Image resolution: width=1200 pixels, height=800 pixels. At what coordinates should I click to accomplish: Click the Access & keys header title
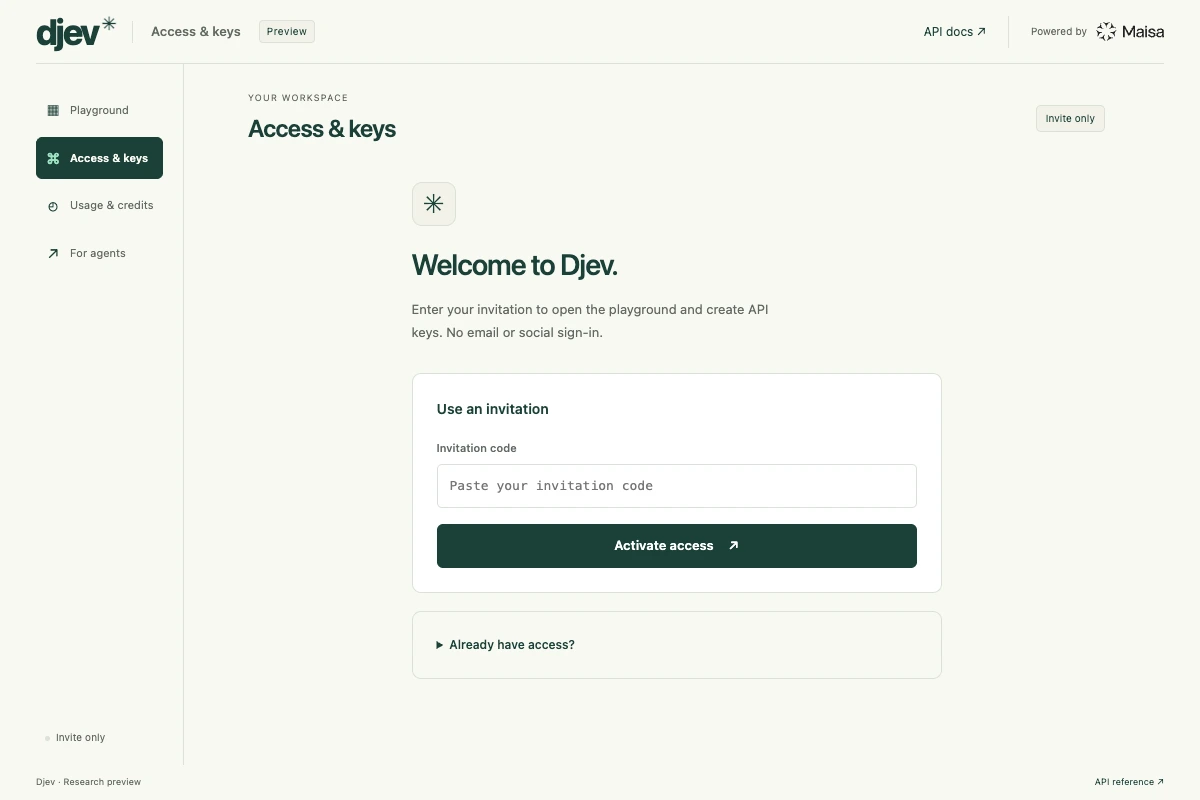point(196,32)
